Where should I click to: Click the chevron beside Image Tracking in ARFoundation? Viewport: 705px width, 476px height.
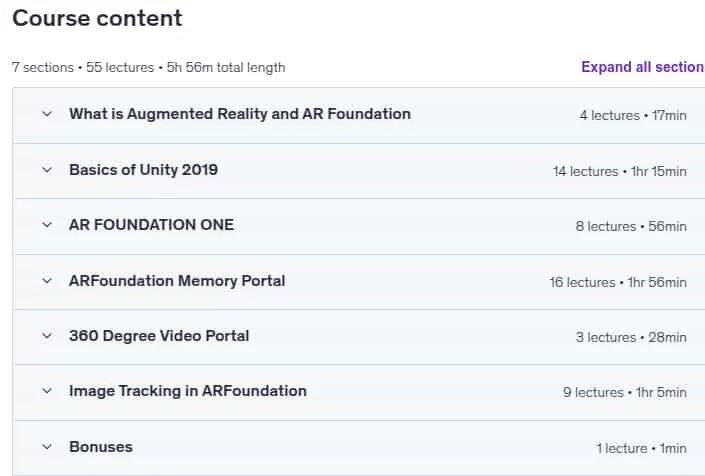[47, 391]
